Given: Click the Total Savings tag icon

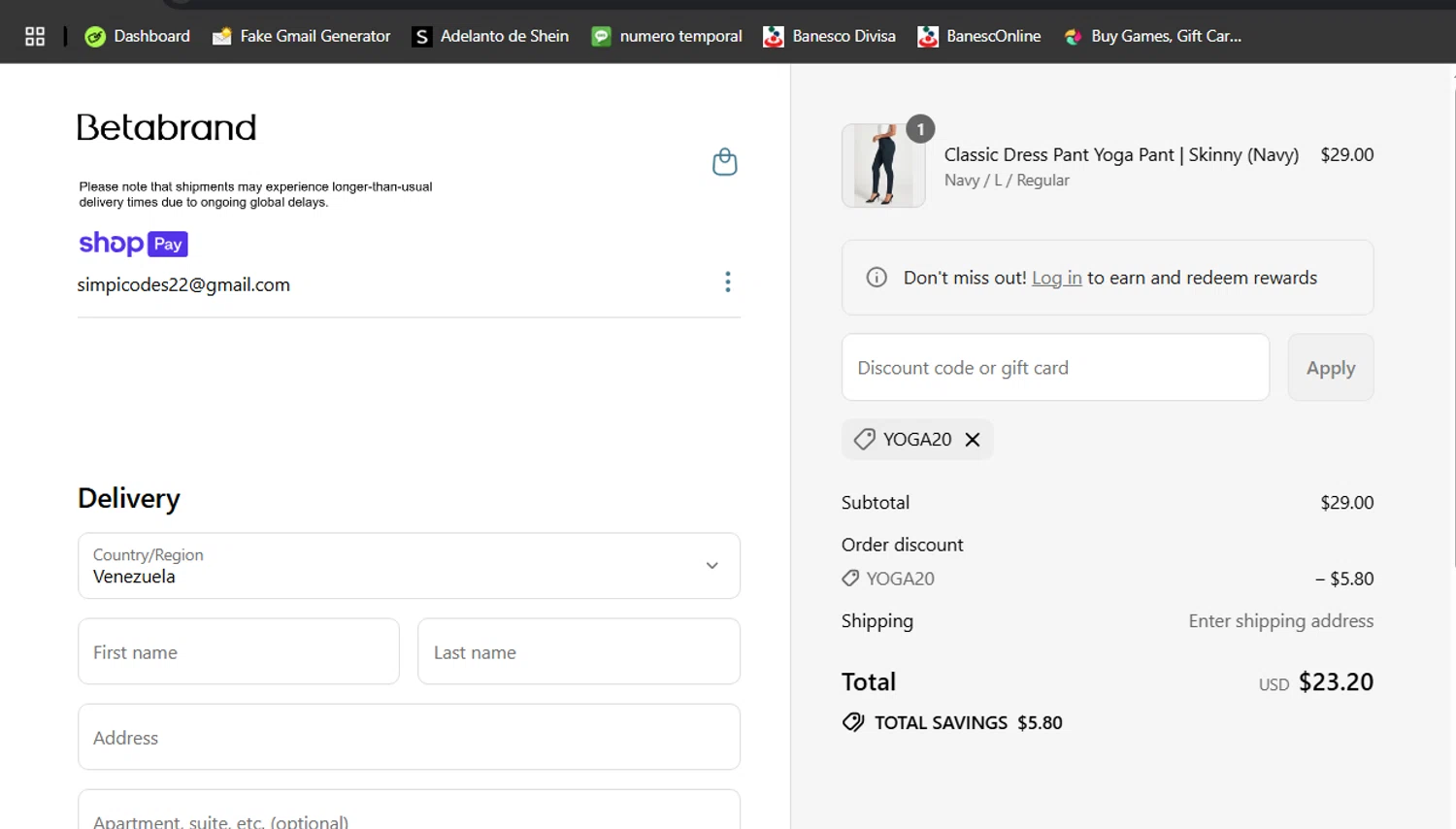Looking at the screenshot, I should (x=853, y=722).
